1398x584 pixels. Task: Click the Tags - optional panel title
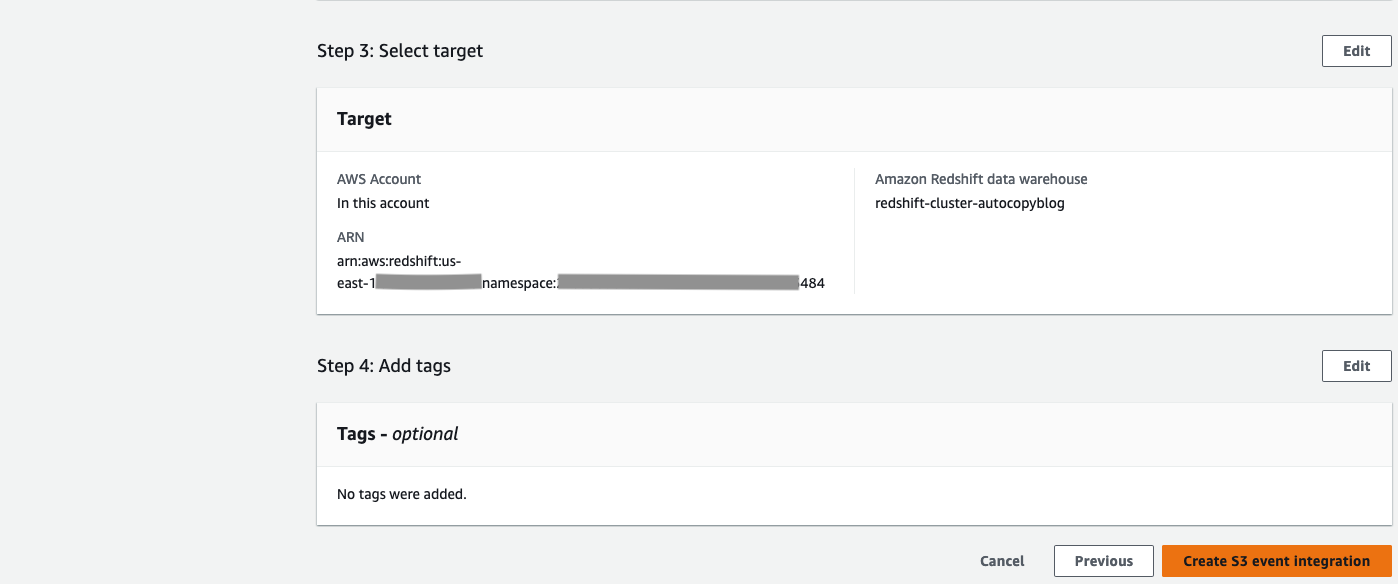(x=398, y=434)
